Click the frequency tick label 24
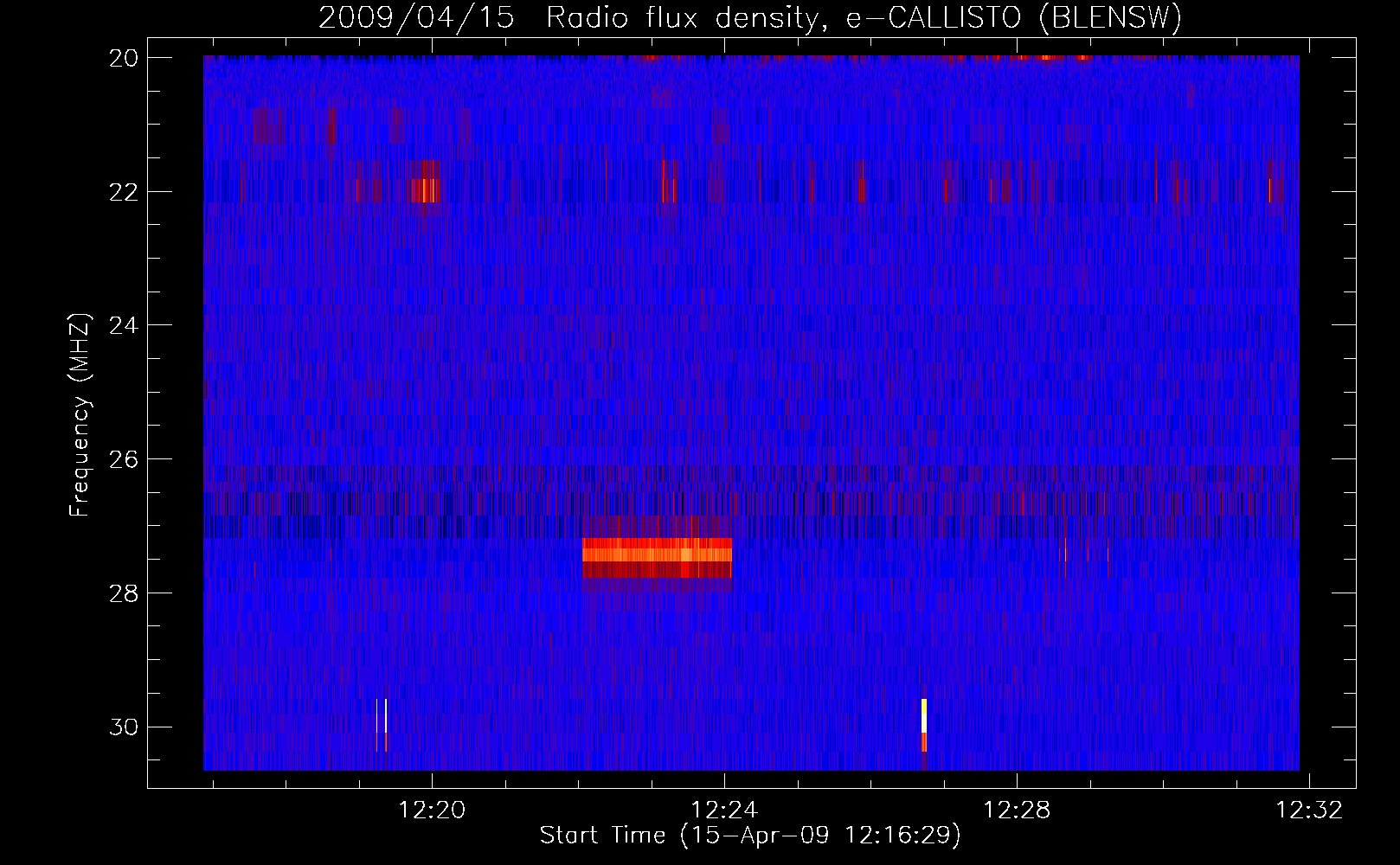Image resolution: width=1400 pixels, height=865 pixels. pyautogui.click(x=124, y=325)
